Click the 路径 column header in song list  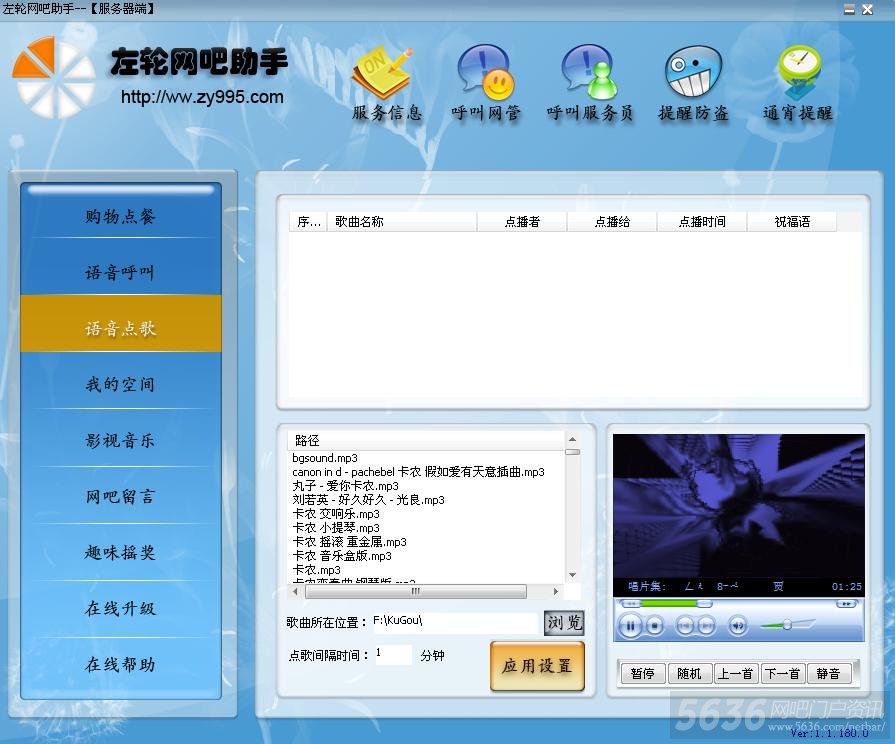point(426,440)
